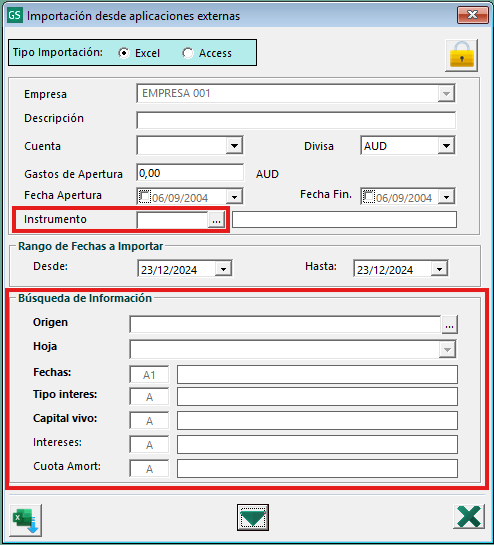The height and width of the screenshot is (545, 494).
Task: Click the green down-arrow accept button
Action: 253,518
